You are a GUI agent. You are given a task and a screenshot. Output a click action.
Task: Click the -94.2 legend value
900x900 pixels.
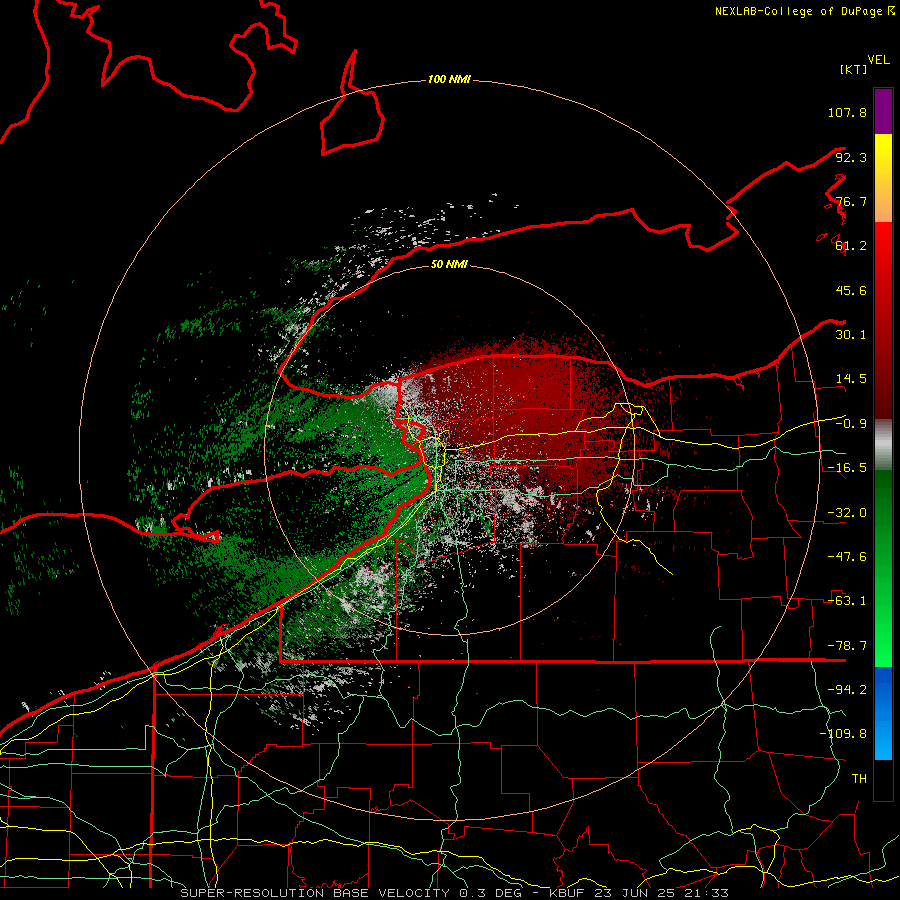click(847, 690)
